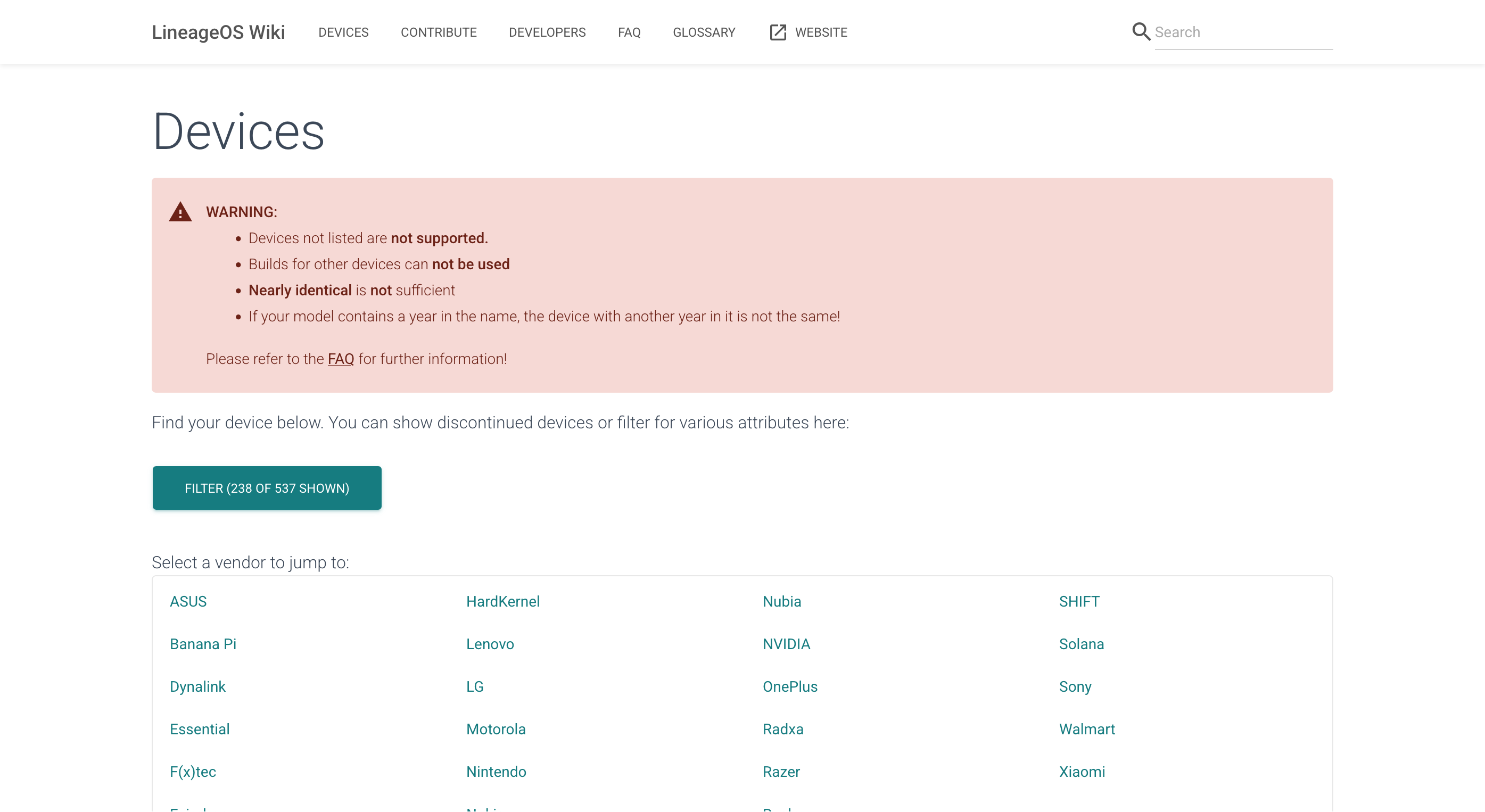1485x812 pixels.
Task: Click the "WARNING:" label text
Action: point(242,212)
